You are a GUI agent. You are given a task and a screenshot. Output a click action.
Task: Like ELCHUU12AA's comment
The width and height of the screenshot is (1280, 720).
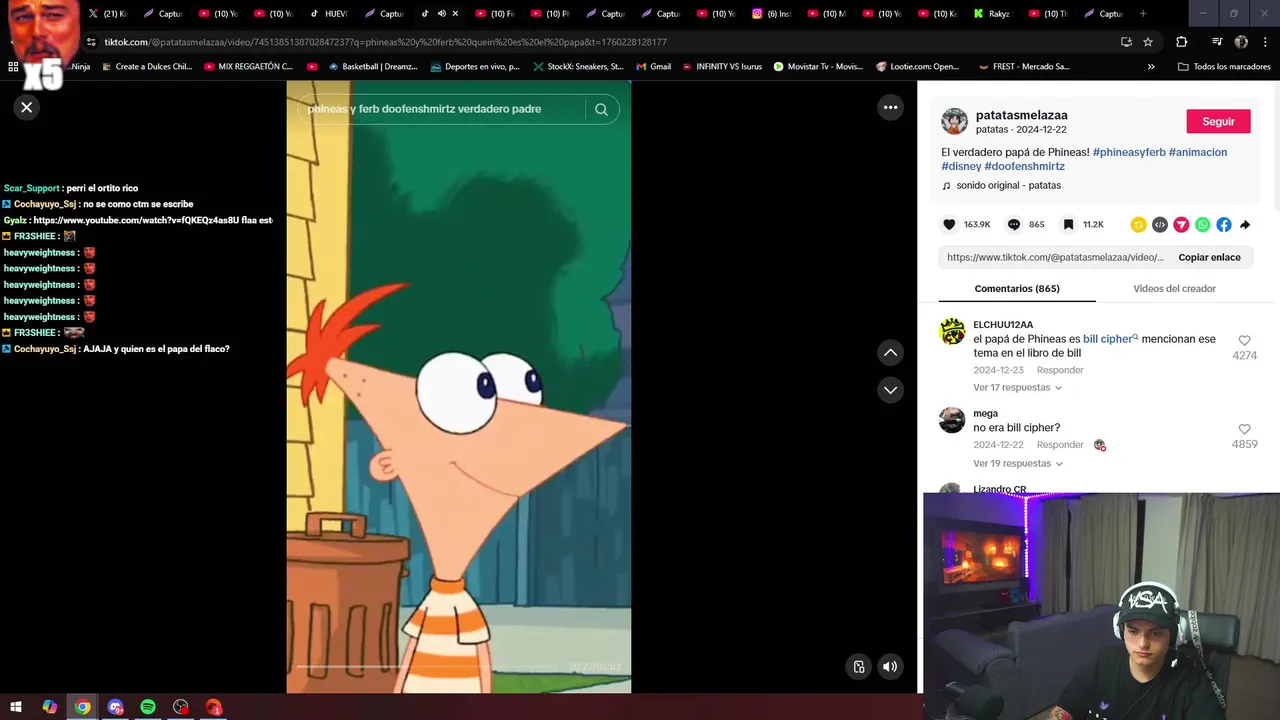1244,341
